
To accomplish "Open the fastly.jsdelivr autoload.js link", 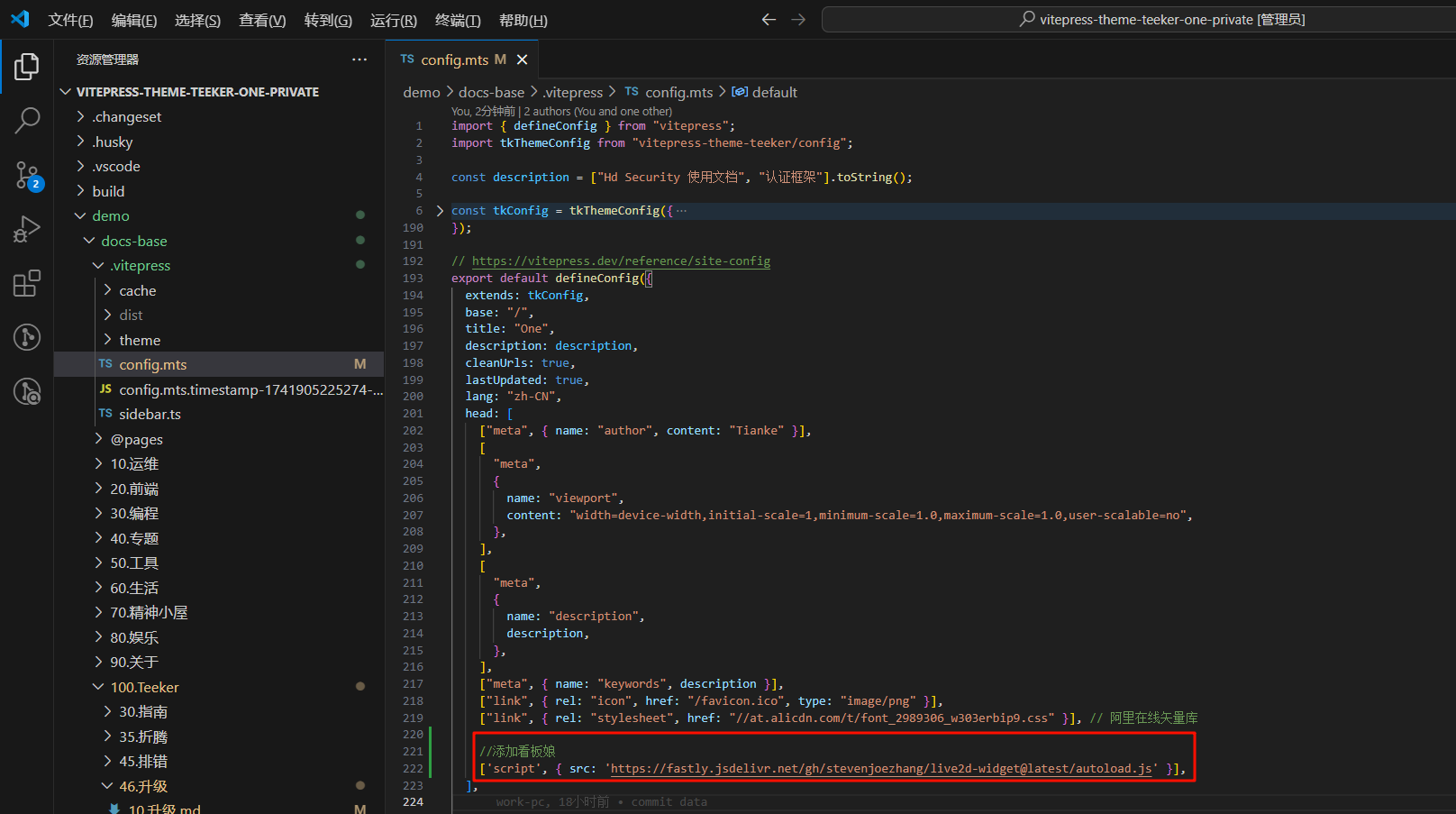I will [x=881, y=769].
